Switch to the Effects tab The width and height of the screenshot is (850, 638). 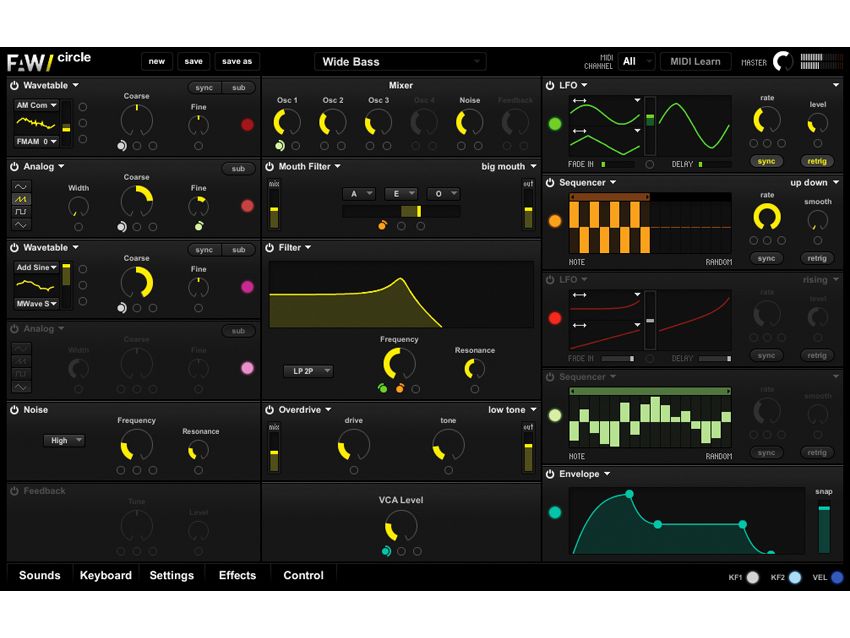tap(237, 575)
